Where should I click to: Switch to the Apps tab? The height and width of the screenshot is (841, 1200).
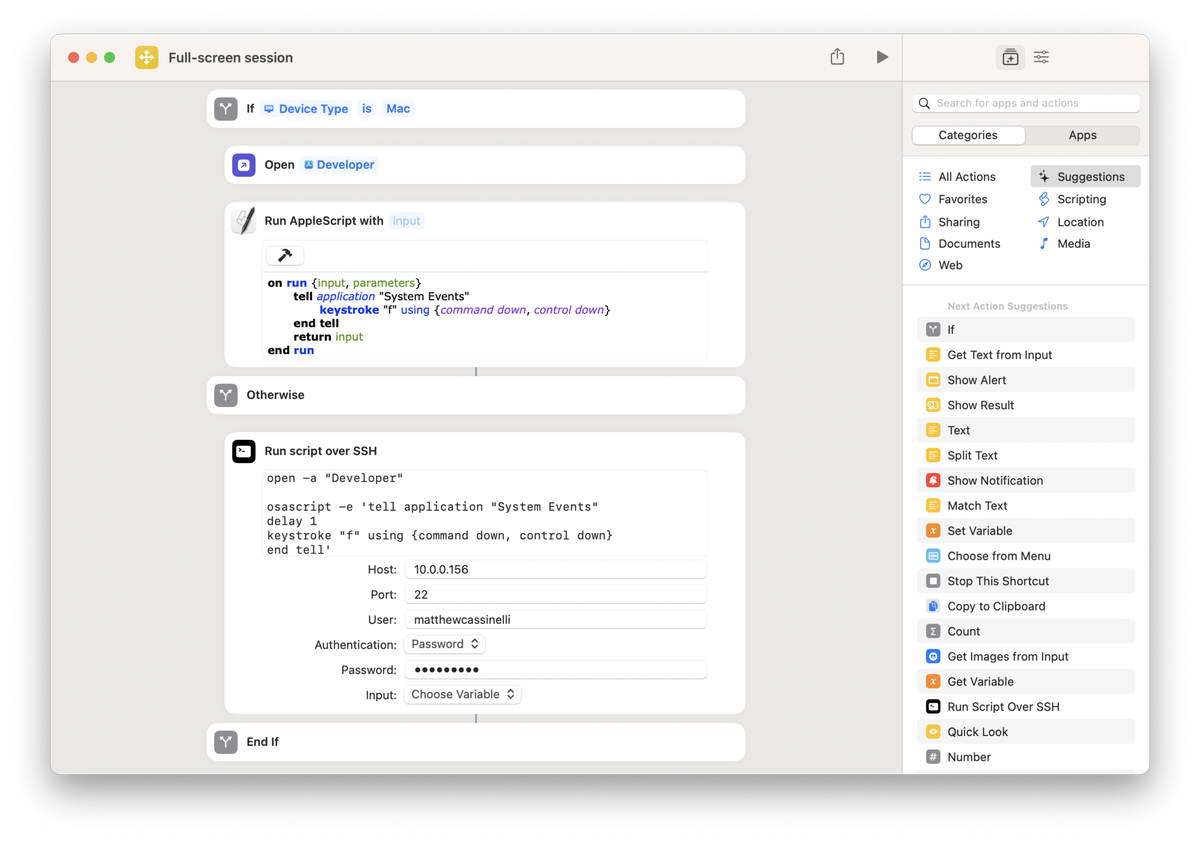1083,134
